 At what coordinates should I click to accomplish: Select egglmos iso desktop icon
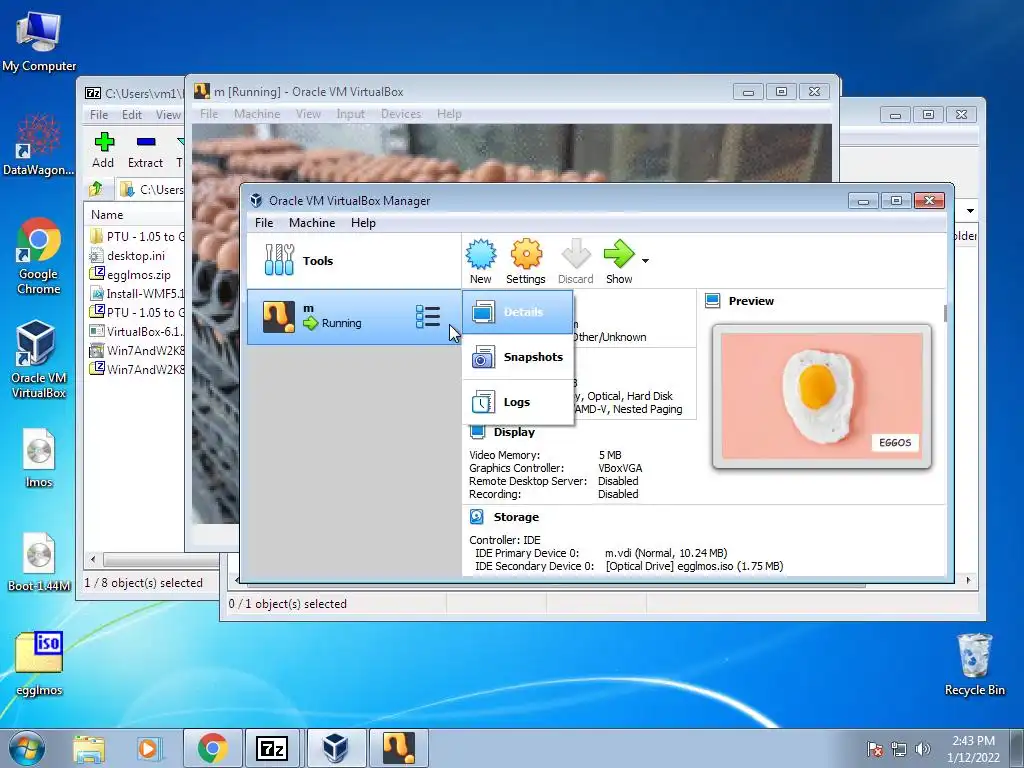coord(39,664)
